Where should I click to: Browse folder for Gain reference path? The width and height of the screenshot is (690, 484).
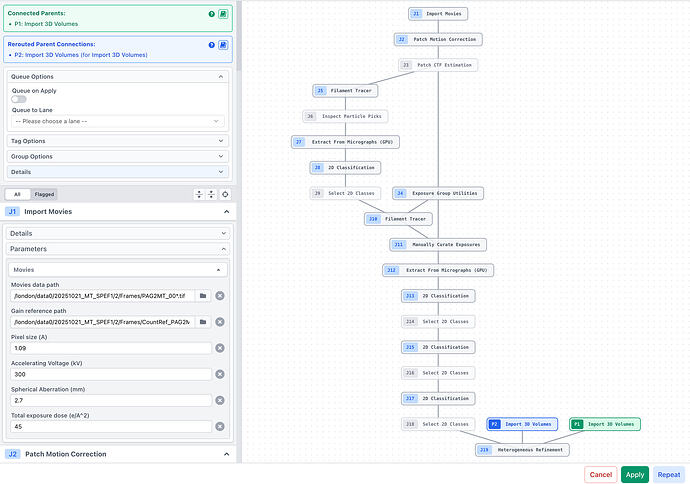pos(202,322)
